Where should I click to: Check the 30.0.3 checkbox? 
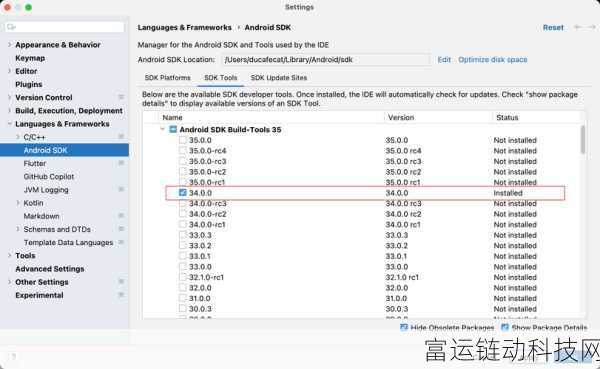[x=183, y=309]
